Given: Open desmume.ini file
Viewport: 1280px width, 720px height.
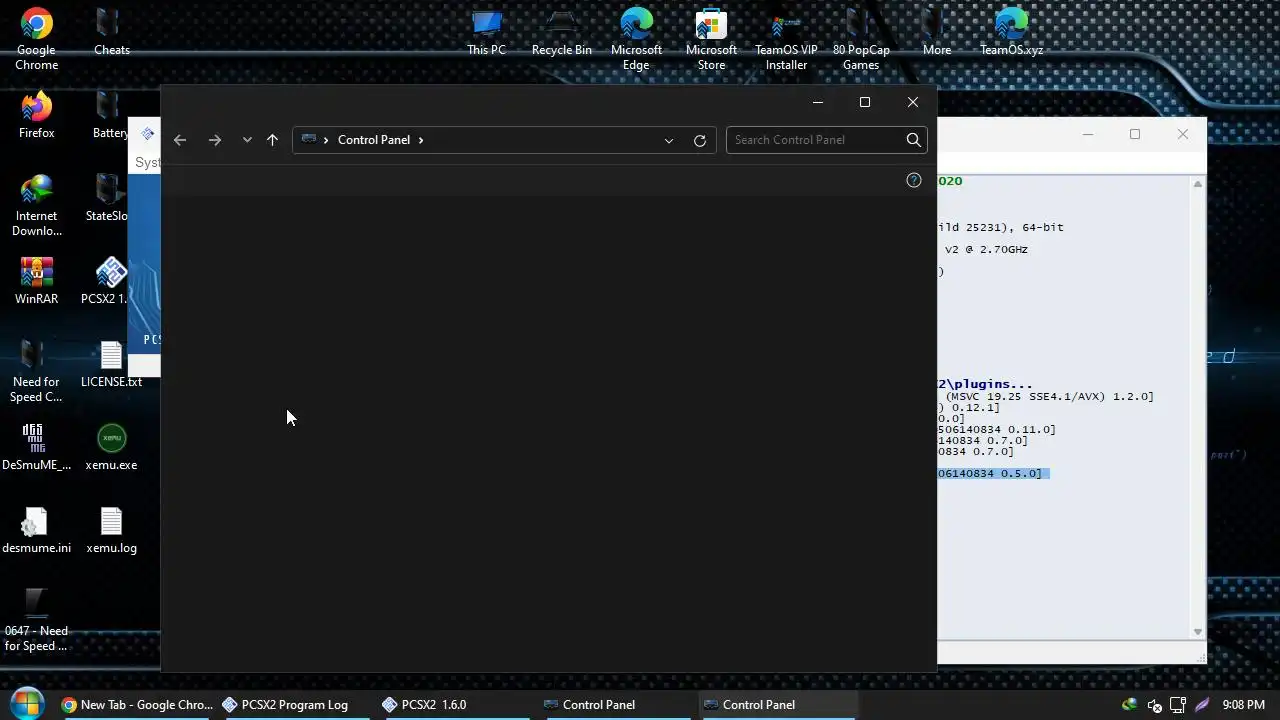Looking at the screenshot, I should tap(36, 530).
